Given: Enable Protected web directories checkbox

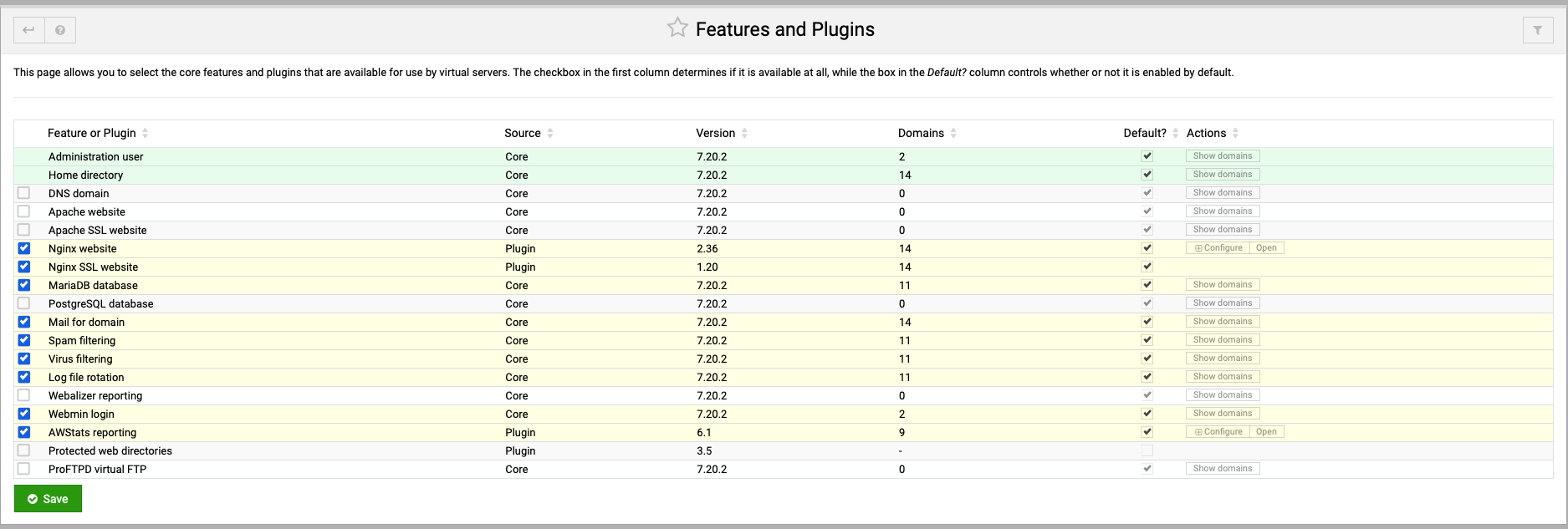Looking at the screenshot, I should (23, 450).
